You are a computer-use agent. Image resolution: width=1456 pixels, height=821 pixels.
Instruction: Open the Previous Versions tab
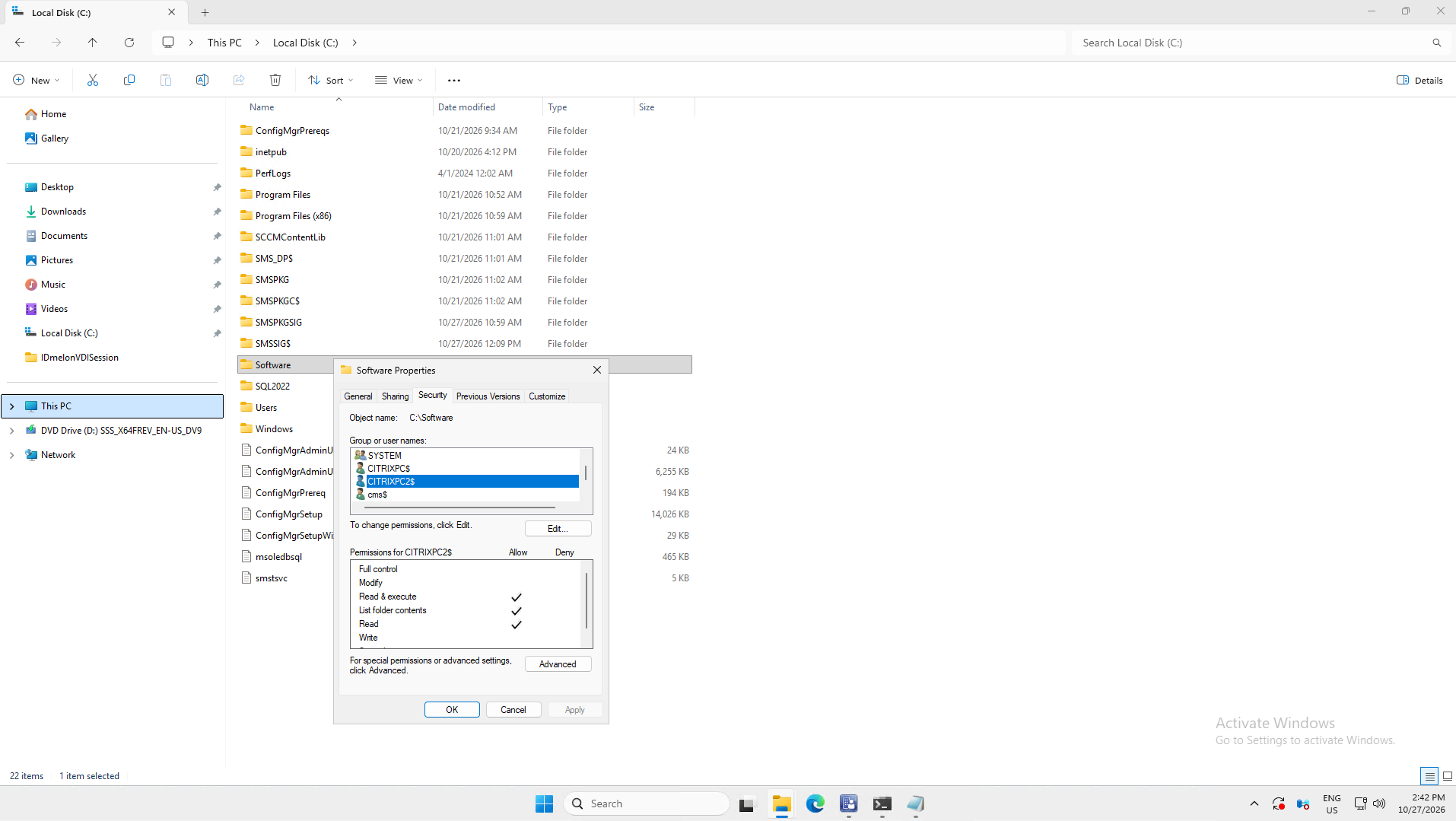coord(488,396)
